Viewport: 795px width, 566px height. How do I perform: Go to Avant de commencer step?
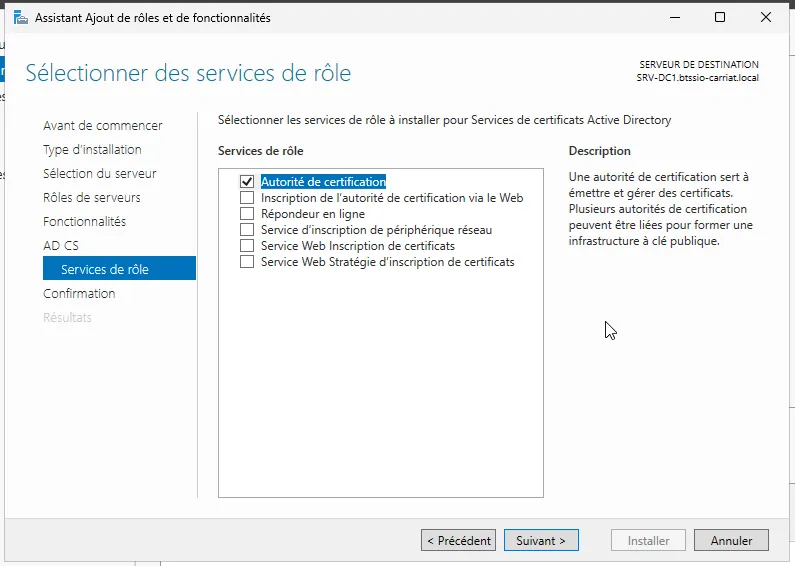(102, 125)
